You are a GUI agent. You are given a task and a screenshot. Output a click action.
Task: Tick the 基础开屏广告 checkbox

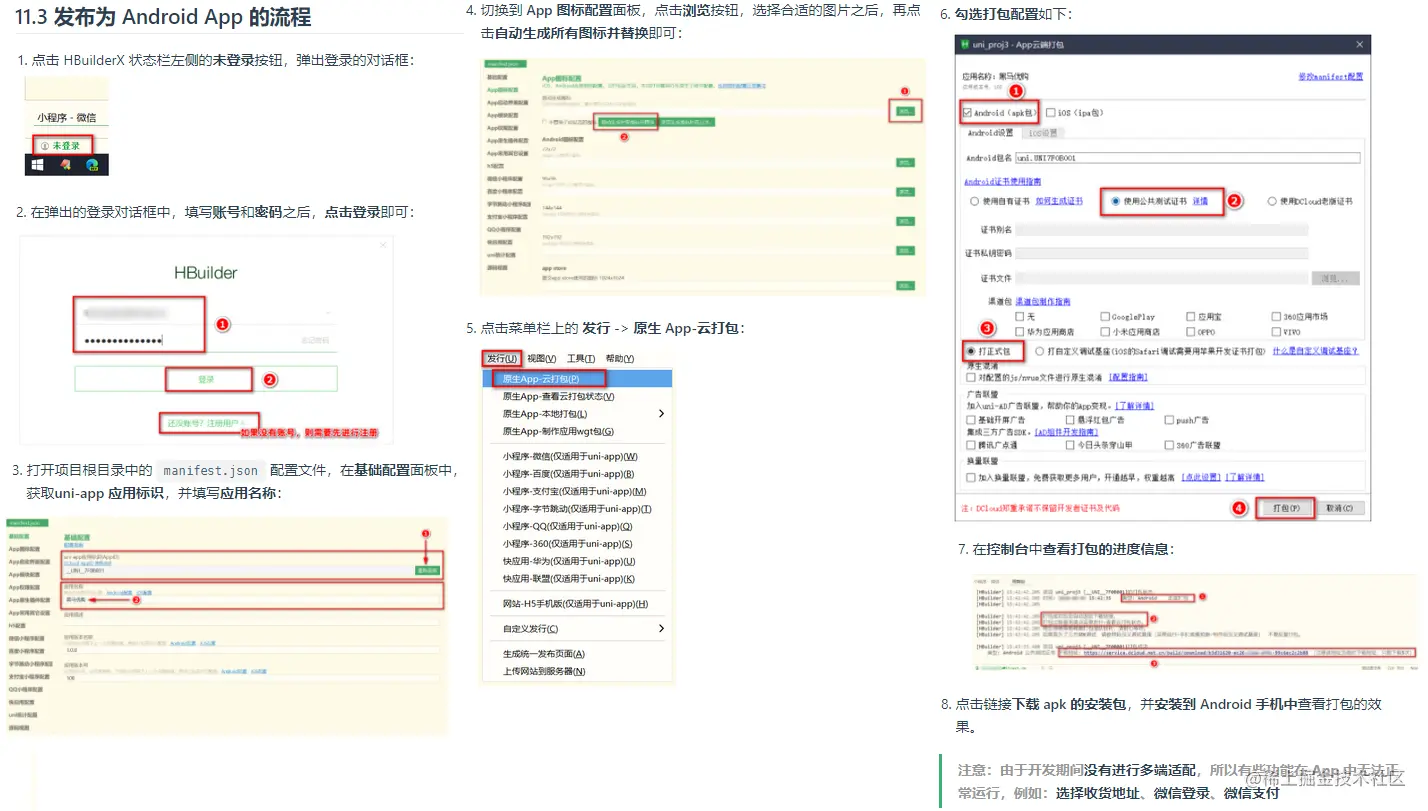click(971, 420)
